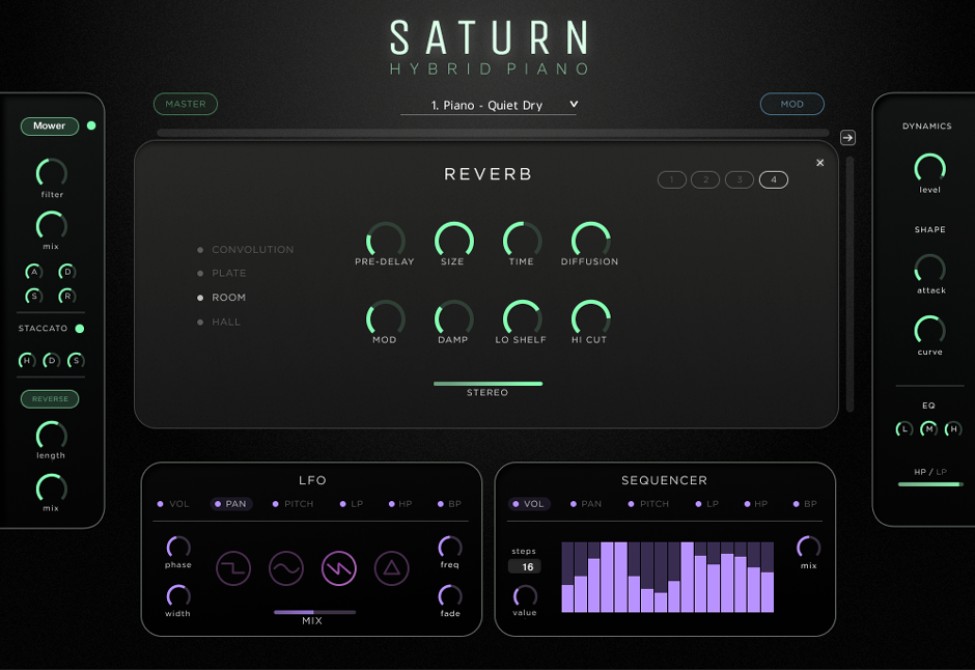Open the piano preset selector dropdown
This screenshot has width=975, height=670.
point(487,104)
